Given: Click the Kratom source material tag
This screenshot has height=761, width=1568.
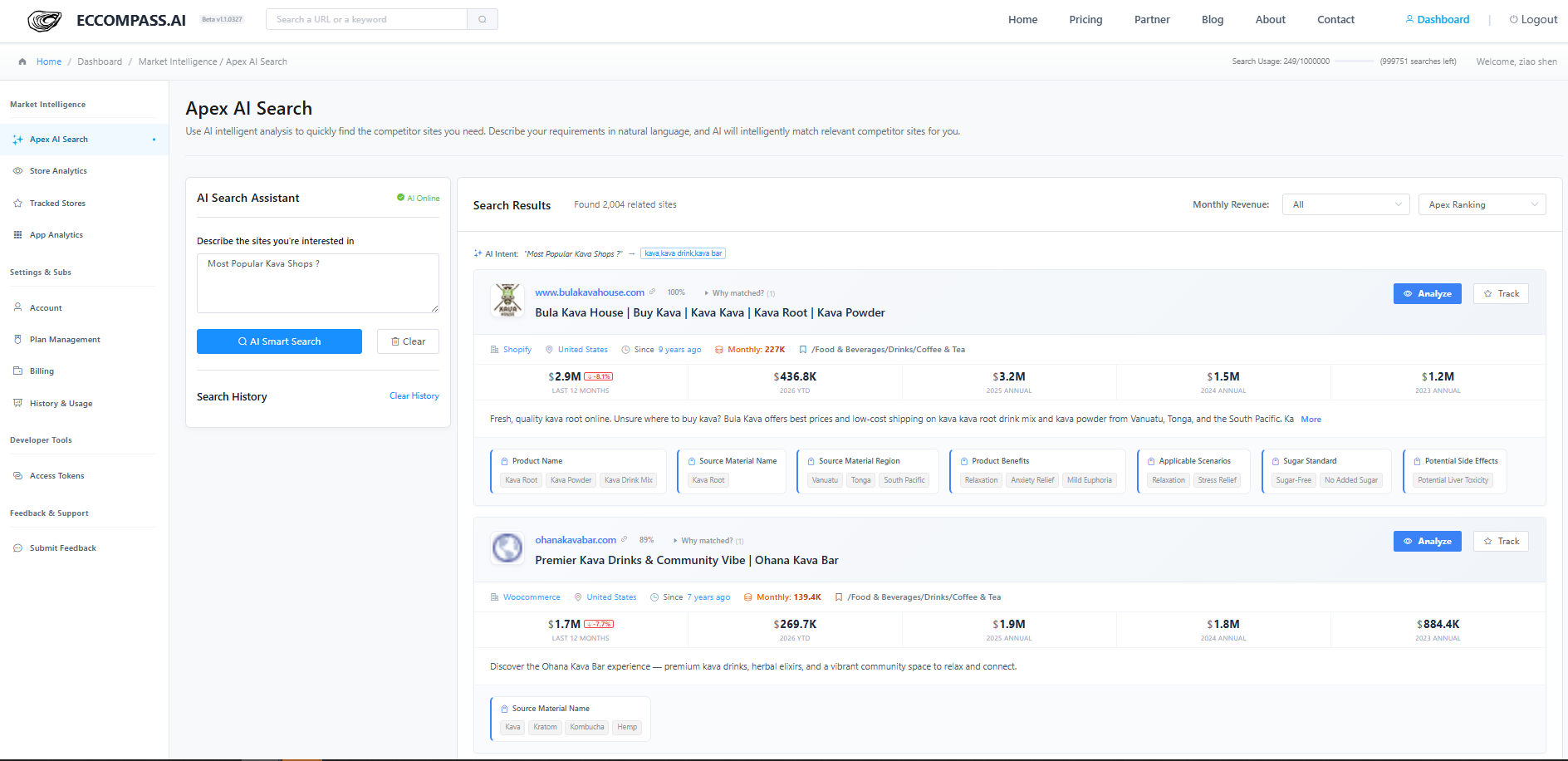Looking at the screenshot, I should (545, 727).
